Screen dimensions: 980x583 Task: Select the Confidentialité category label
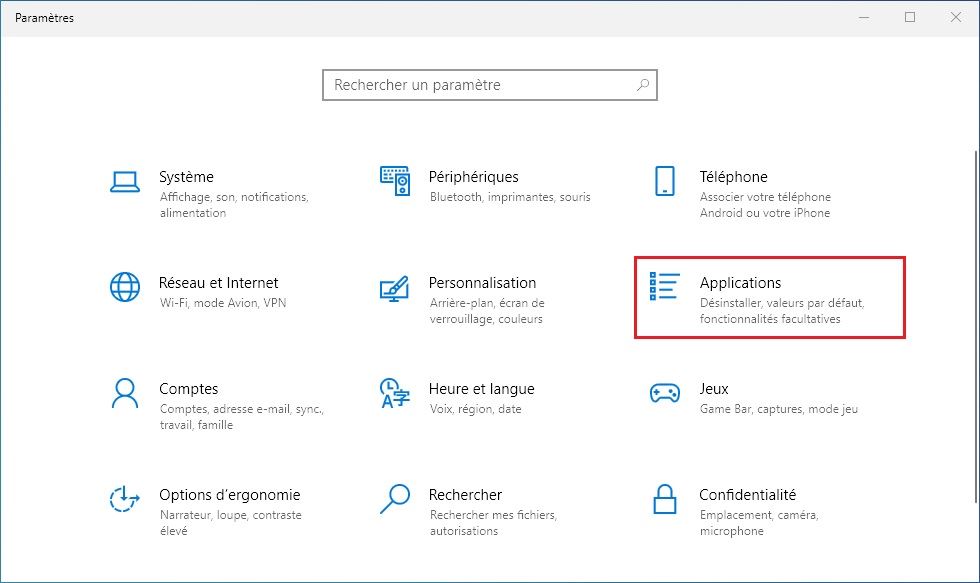click(x=746, y=494)
